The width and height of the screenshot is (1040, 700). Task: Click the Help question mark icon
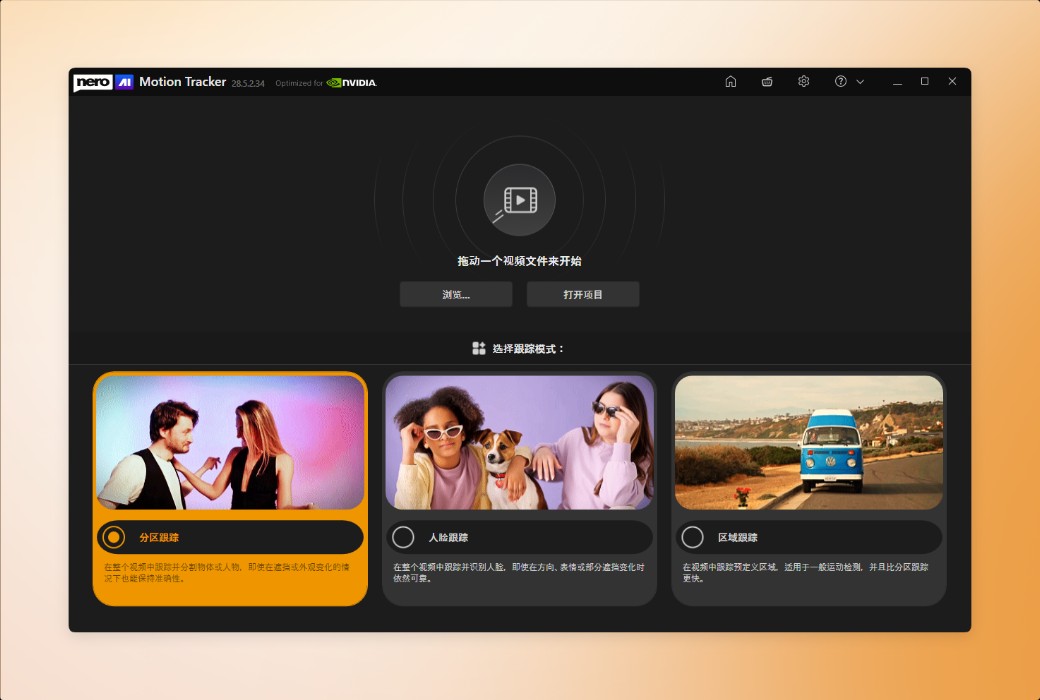[x=837, y=81]
